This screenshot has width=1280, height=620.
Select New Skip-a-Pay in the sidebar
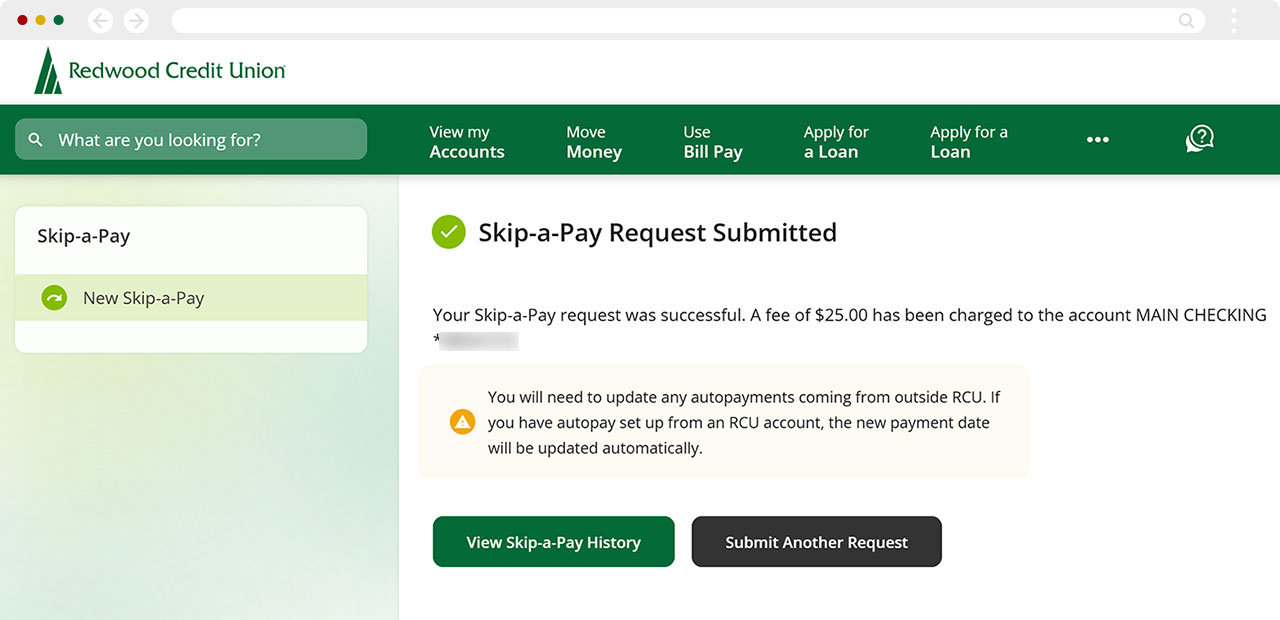click(144, 298)
